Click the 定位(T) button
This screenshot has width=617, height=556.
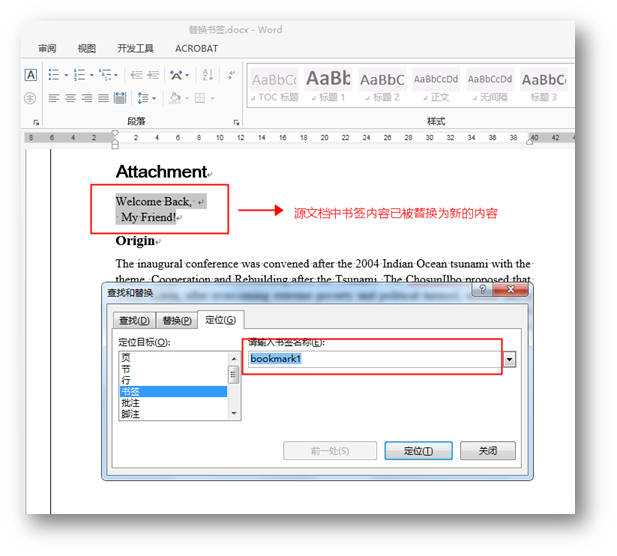click(418, 451)
